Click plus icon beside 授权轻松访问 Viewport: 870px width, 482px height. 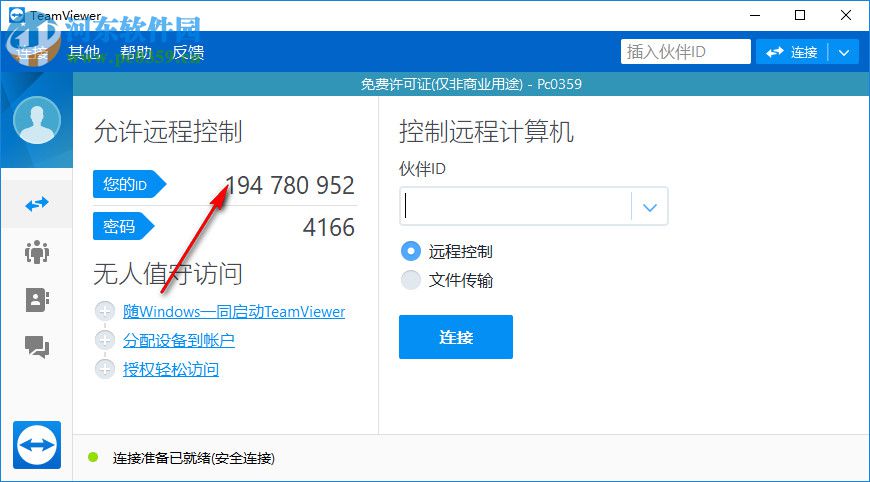tap(105, 368)
